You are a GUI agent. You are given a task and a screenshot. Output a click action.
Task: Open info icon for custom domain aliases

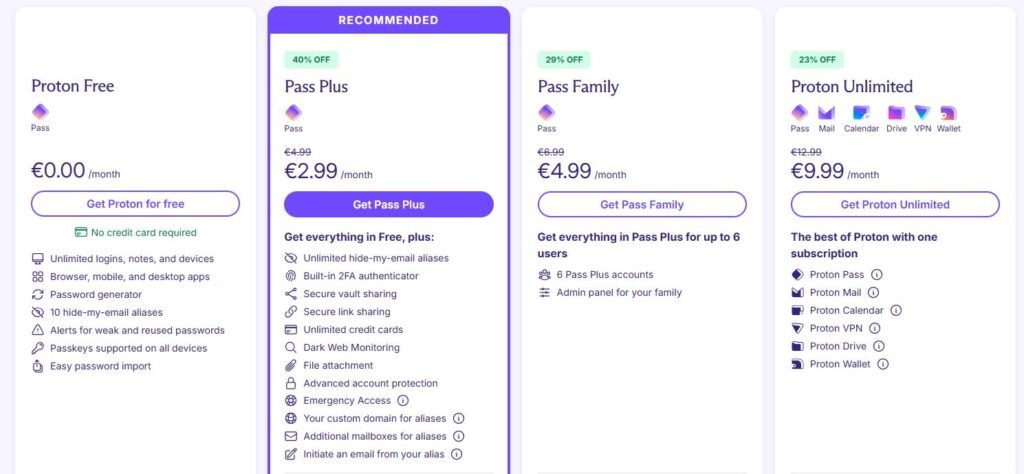458,419
